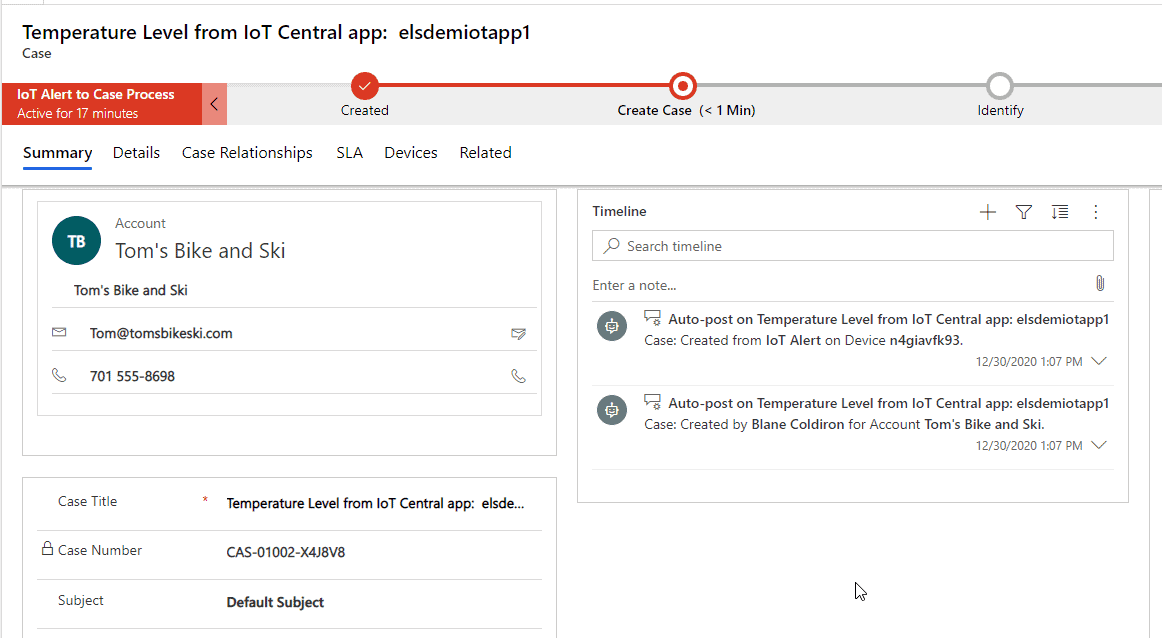Click the Tom's Bike and Ski account name field

130,290
